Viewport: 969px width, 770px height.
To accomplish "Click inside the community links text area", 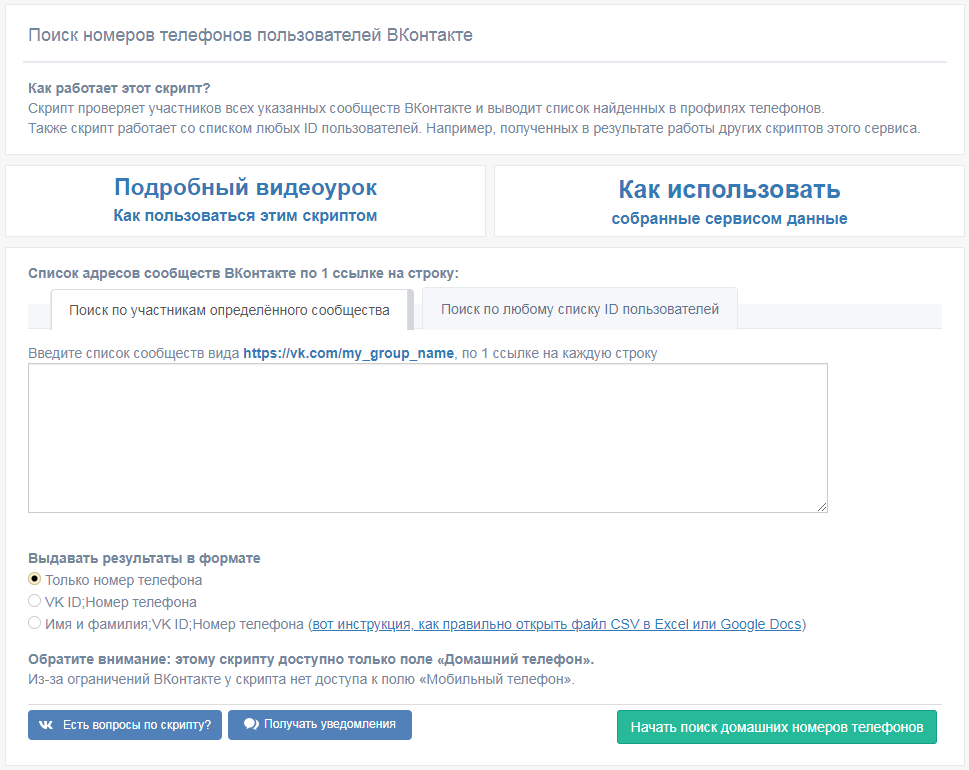I will pyautogui.click(x=427, y=438).
